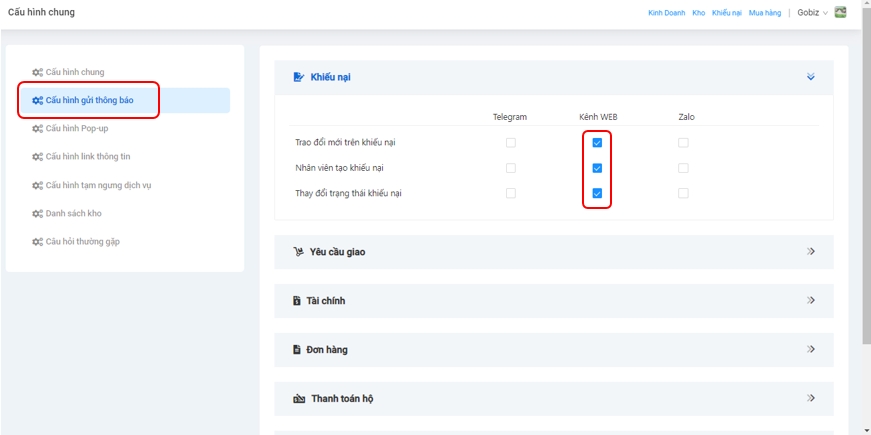Click the gear icon next to Cấu hình Pop-up
This screenshot has width=871, height=435.
pos(37,129)
